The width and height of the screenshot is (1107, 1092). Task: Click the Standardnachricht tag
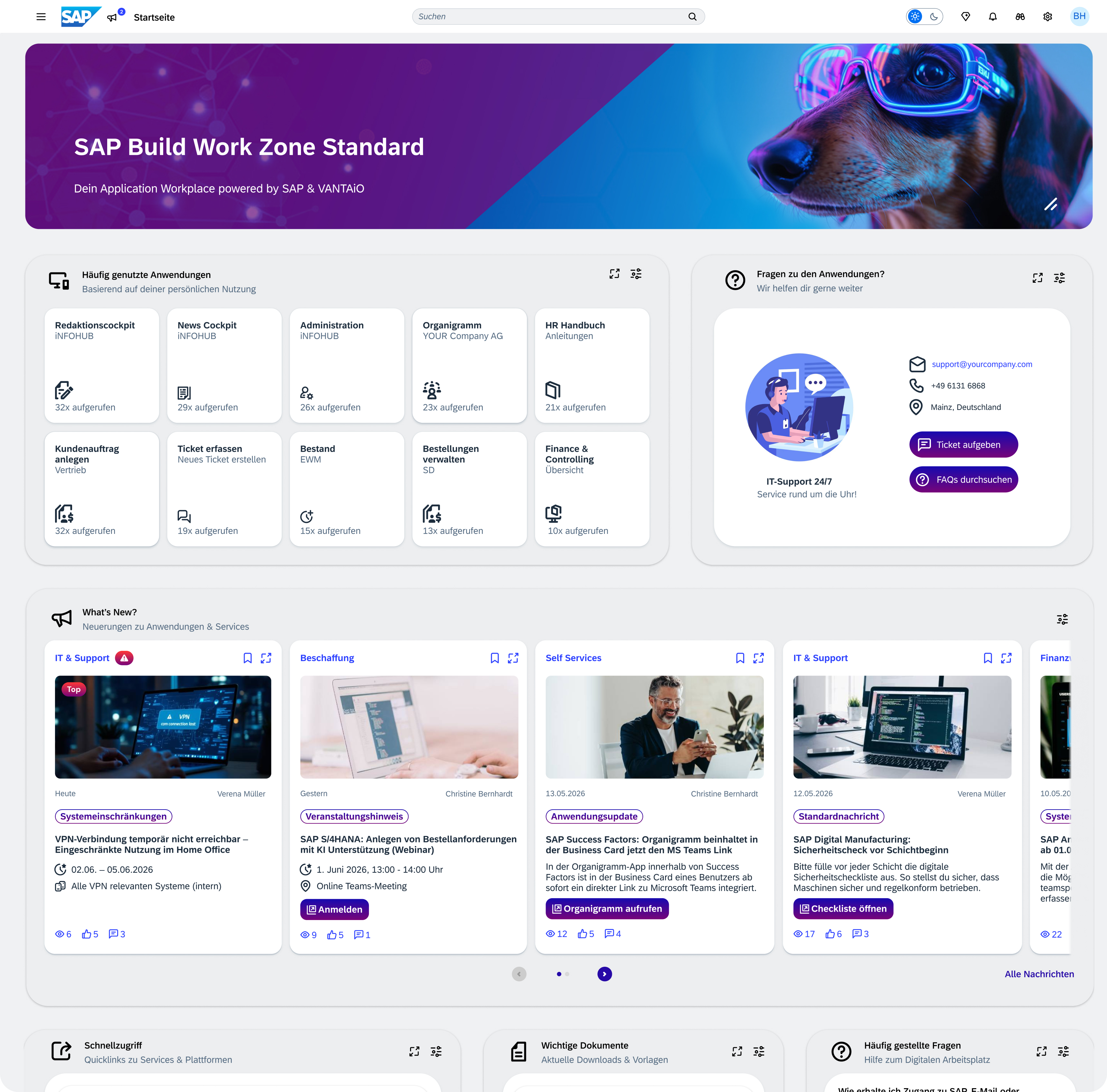tap(839, 816)
